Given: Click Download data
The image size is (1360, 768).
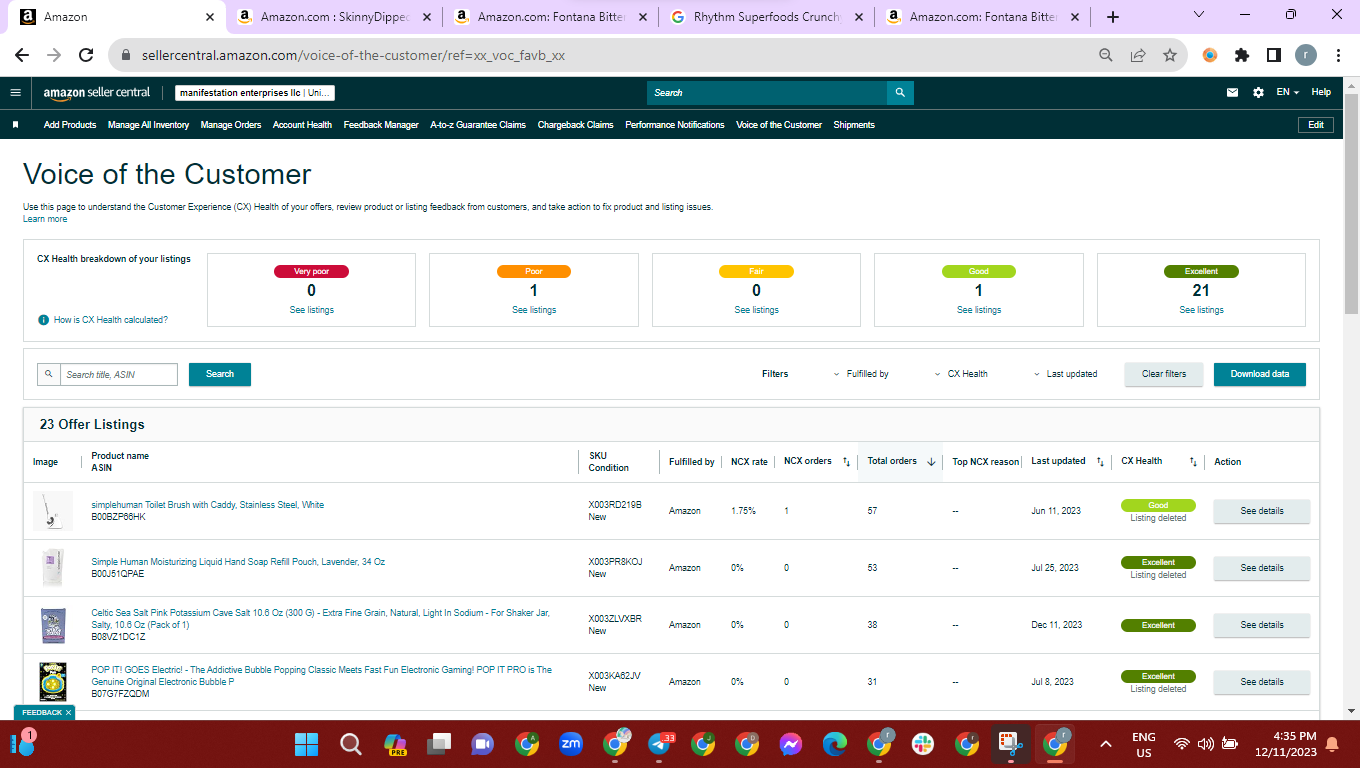Looking at the screenshot, I should (x=1260, y=374).
